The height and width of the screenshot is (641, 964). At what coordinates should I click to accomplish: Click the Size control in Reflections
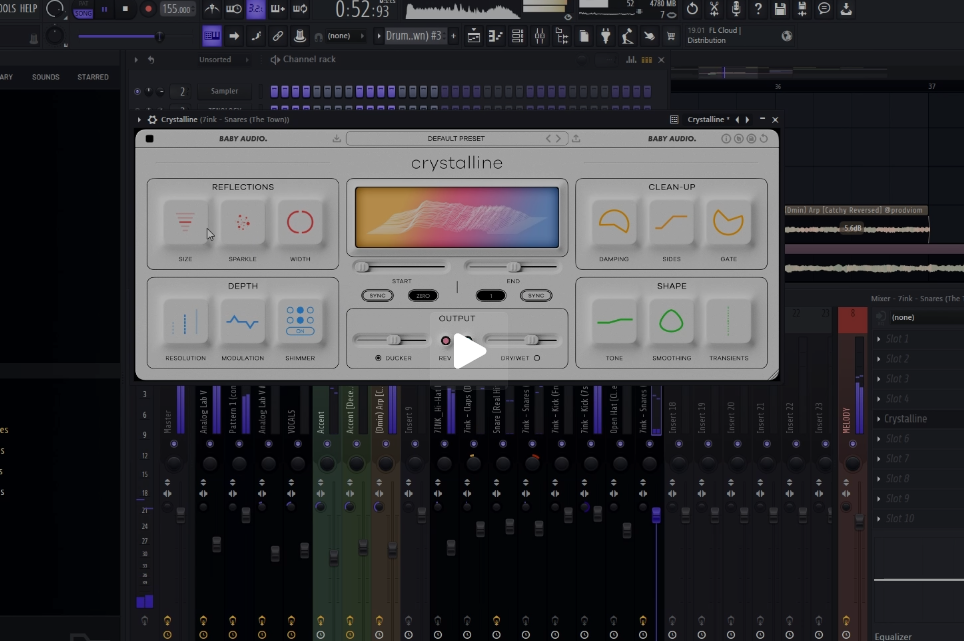point(186,222)
